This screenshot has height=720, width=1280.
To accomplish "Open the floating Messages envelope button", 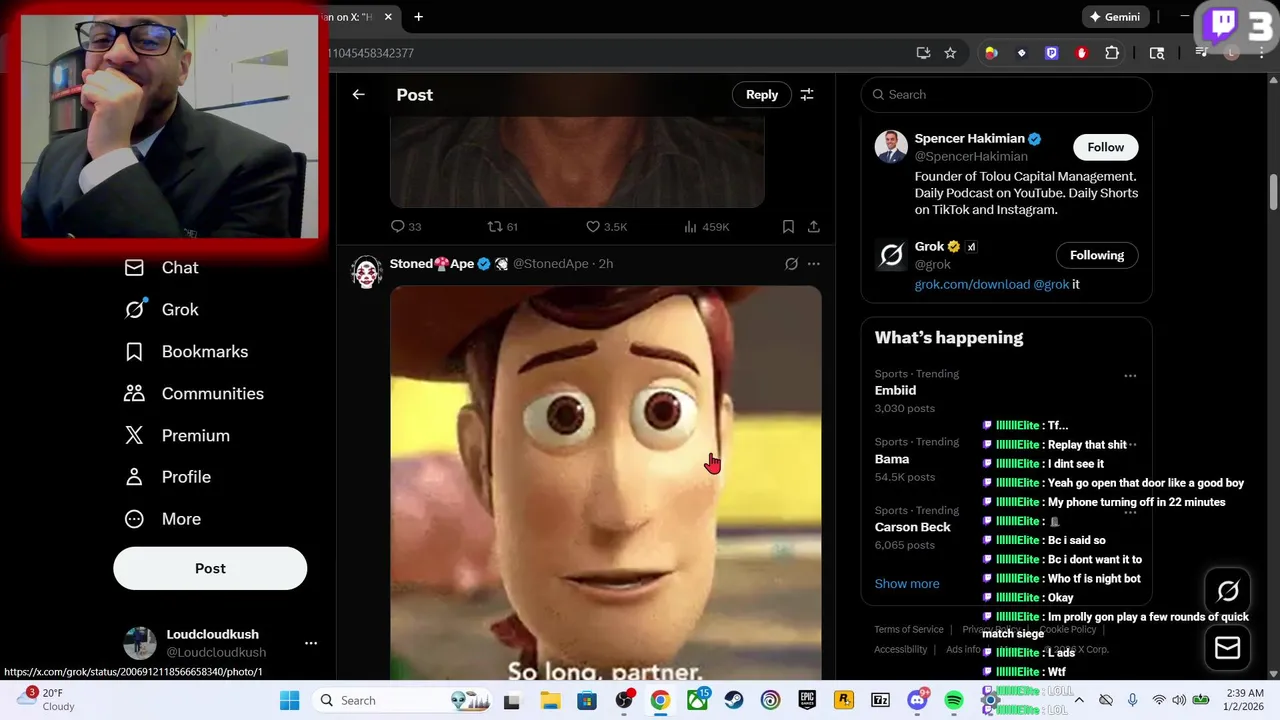I will pyautogui.click(x=1228, y=649).
